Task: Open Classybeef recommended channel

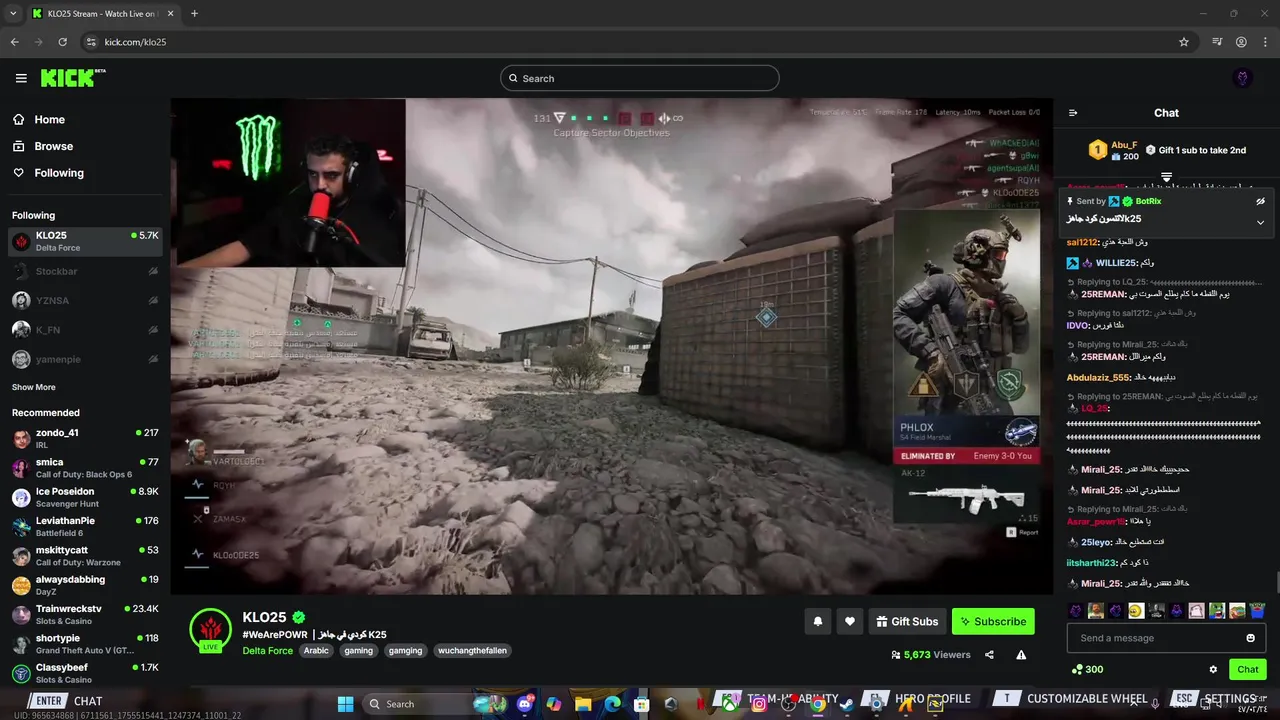Action: (x=86, y=673)
